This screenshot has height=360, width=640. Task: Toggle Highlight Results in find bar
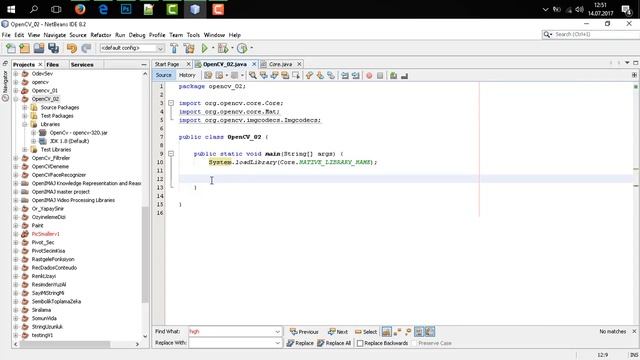[419, 331]
